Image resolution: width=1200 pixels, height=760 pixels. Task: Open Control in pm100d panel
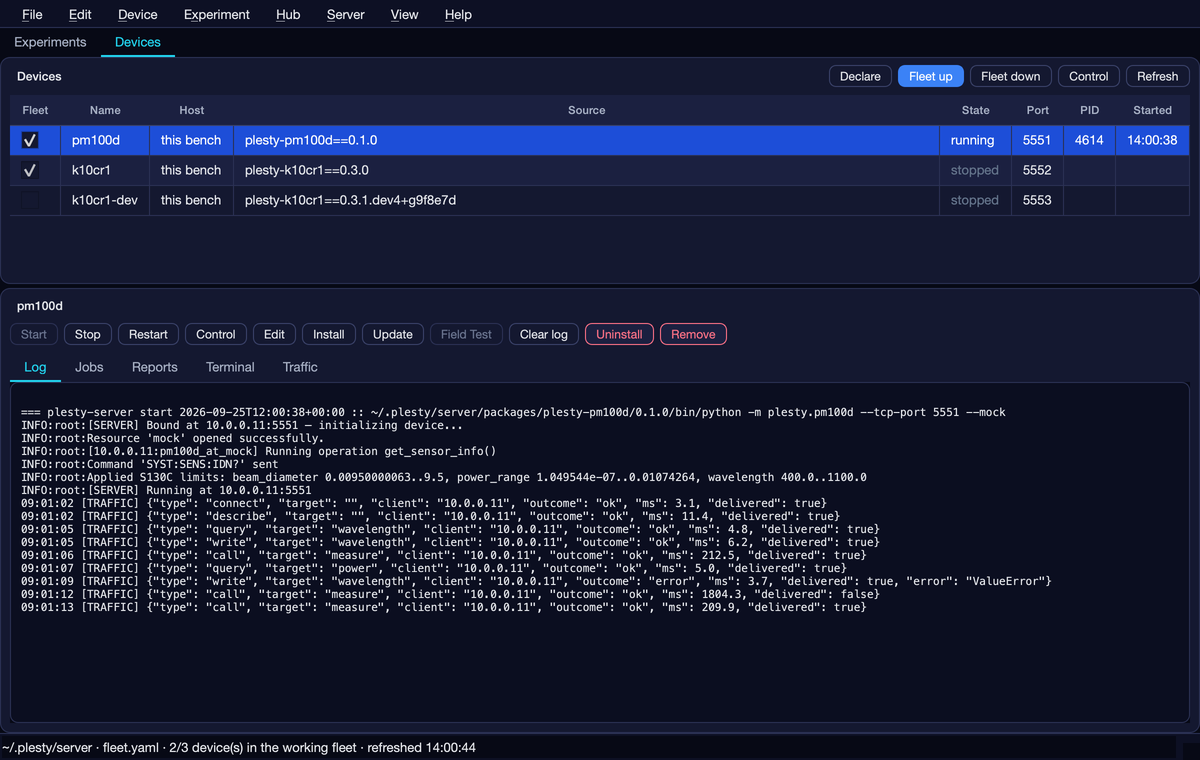pyautogui.click(x=216, y=334)
